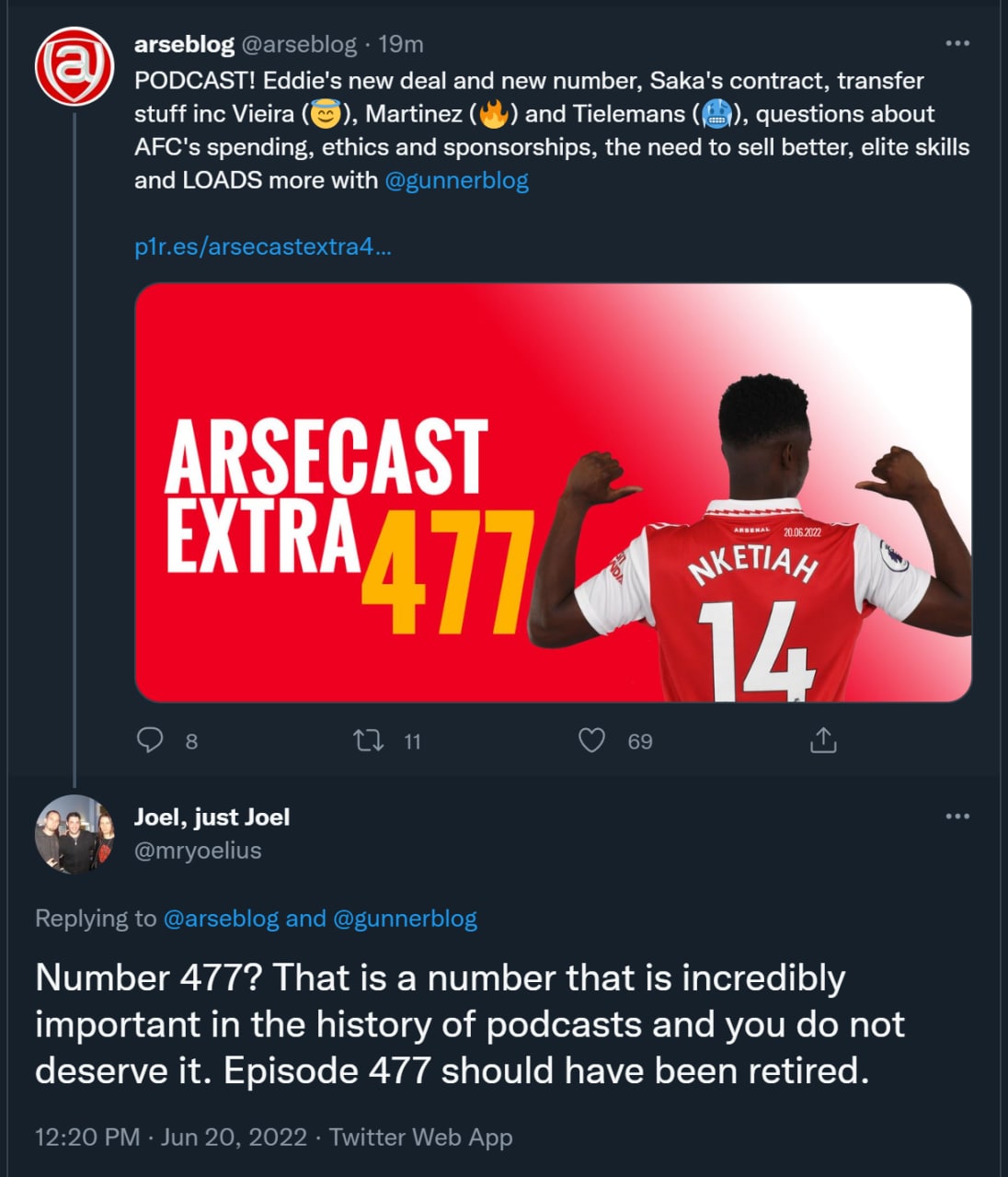Image resolution: width=1008 pixels, height=1177 pixels.
Task: Open more options on arseblog's tweet
Action: (957, 43)
